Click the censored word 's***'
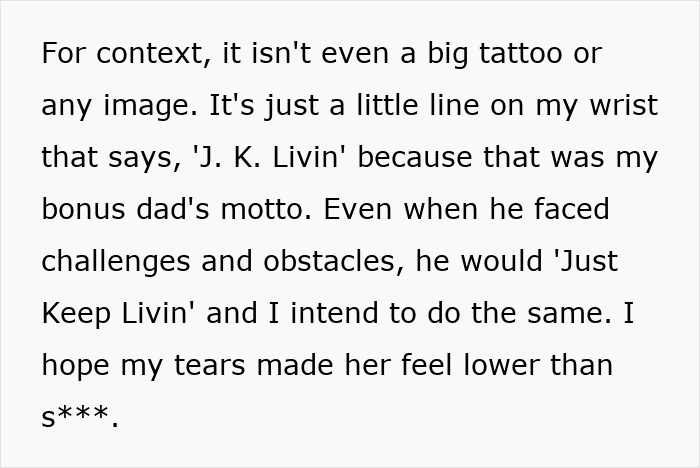The image size is (700, 468). (76, 415)
